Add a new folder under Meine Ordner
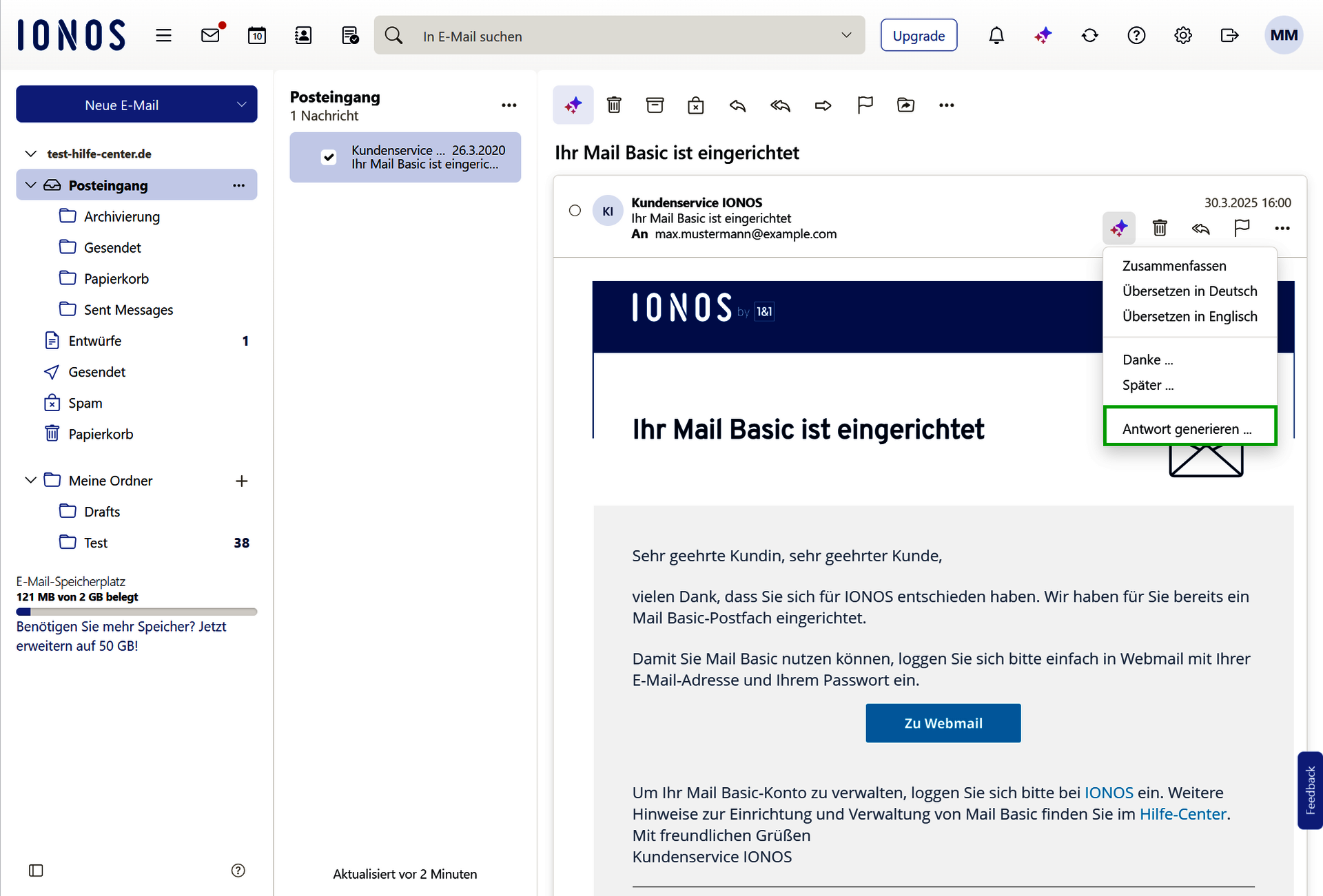Image resolution: width=1323 pixels, height=896 pixels. (x=241, y=481)
